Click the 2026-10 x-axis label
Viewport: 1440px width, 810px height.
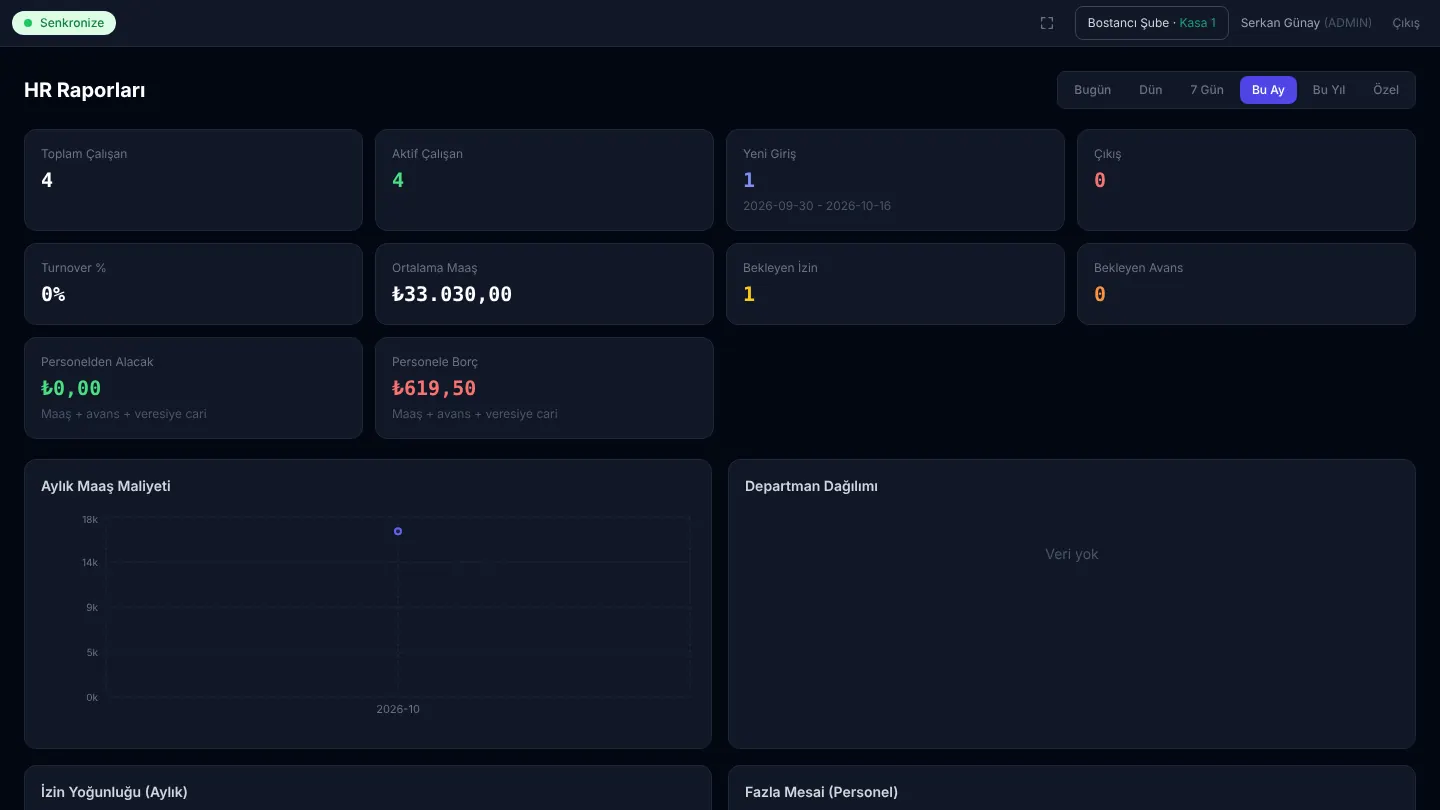[x=398, y=709]
